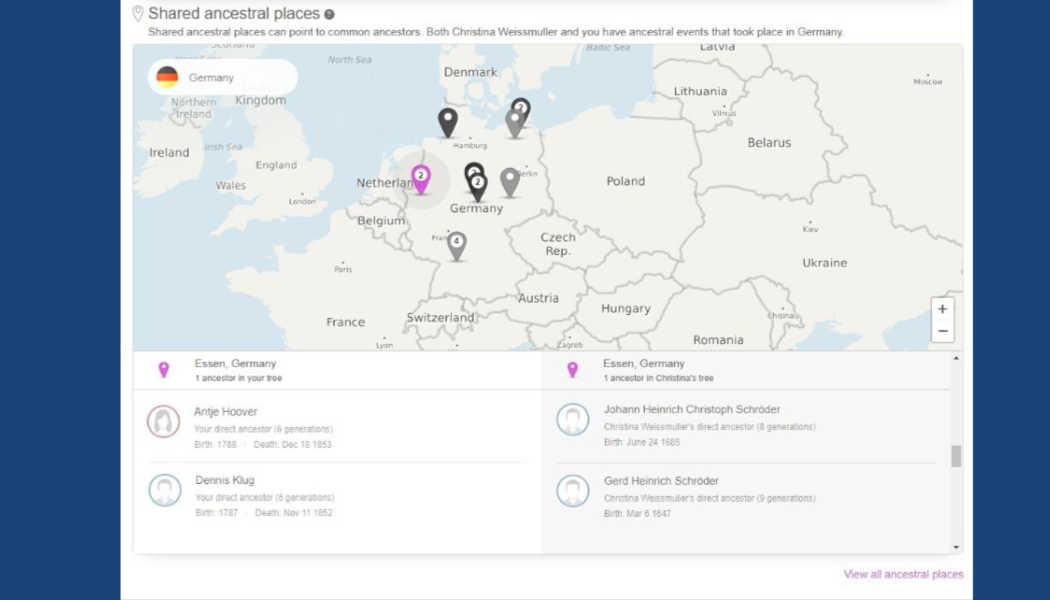Click Antje Hoover's avatar icon
Image resolution: width=1050 pixels, height=600 pixels.
tap(163, 422)
